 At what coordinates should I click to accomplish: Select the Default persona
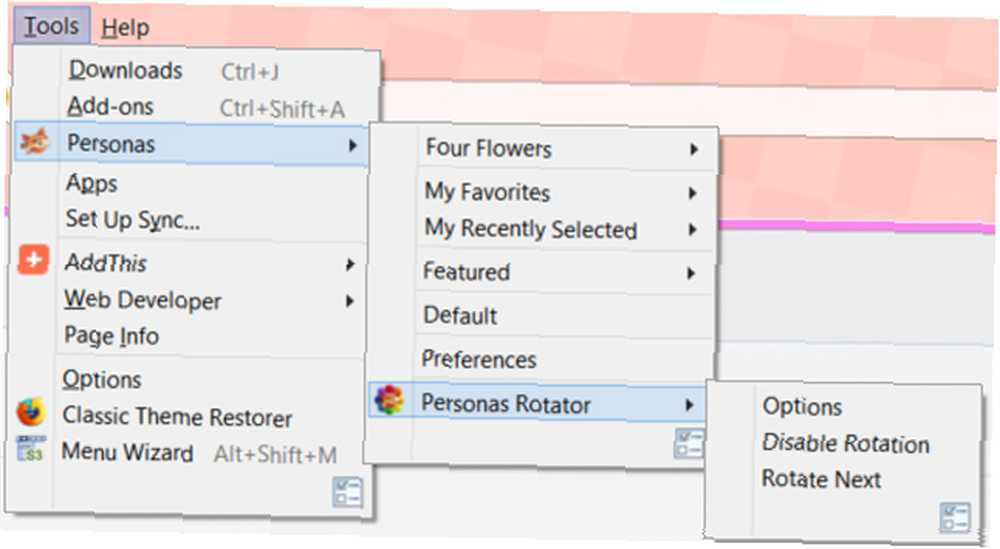(x=460, y=316)
